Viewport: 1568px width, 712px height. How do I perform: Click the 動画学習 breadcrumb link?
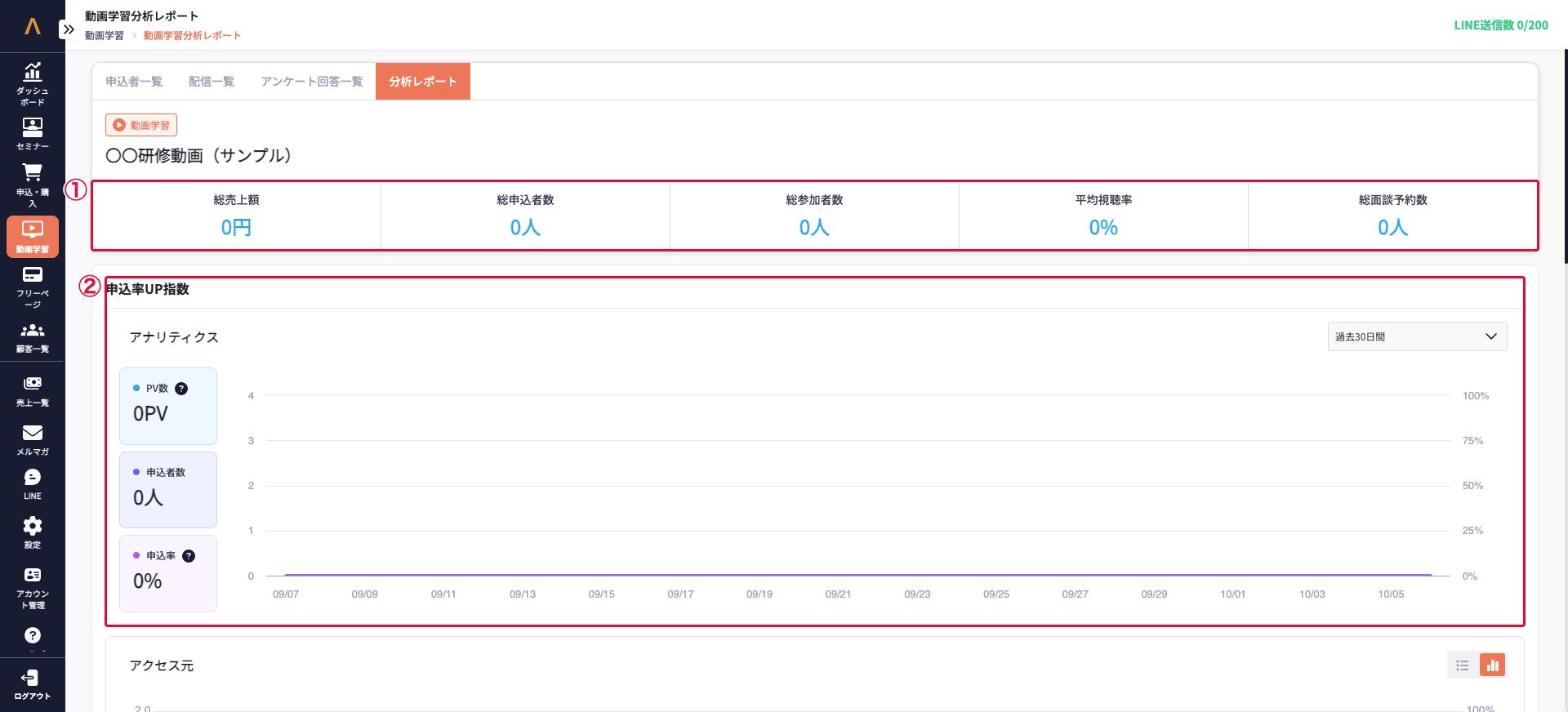pos(104,36)
